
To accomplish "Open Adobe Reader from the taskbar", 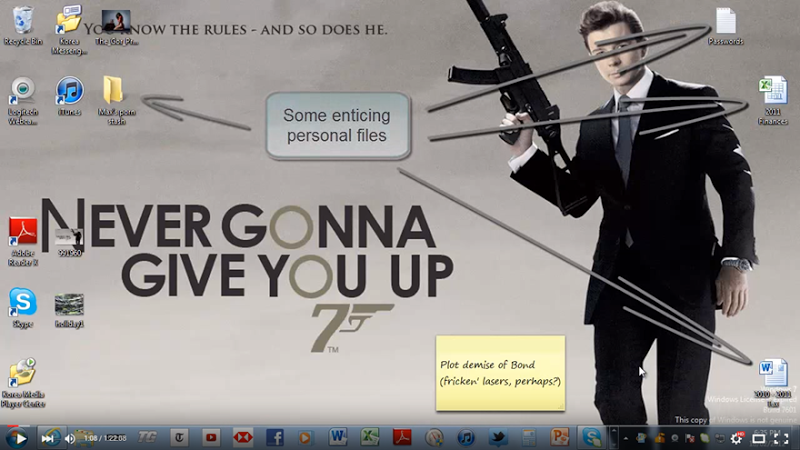I will click(x=402, y=437).
